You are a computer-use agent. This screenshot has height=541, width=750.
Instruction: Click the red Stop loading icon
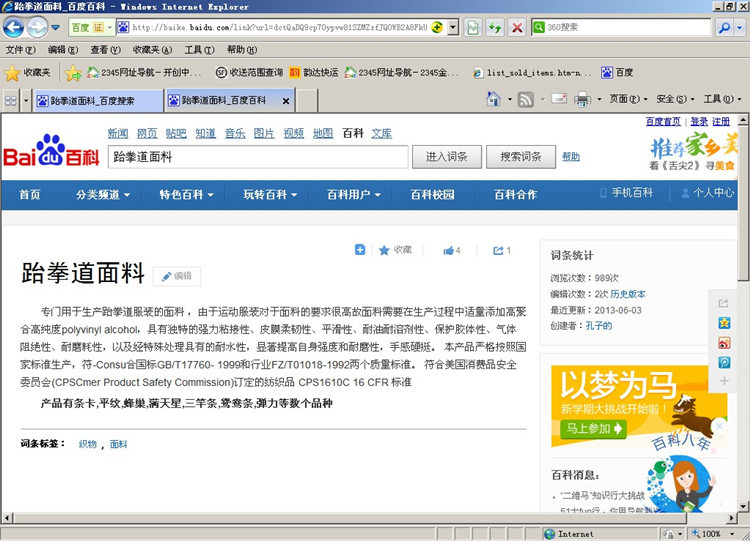pos(517,27)
